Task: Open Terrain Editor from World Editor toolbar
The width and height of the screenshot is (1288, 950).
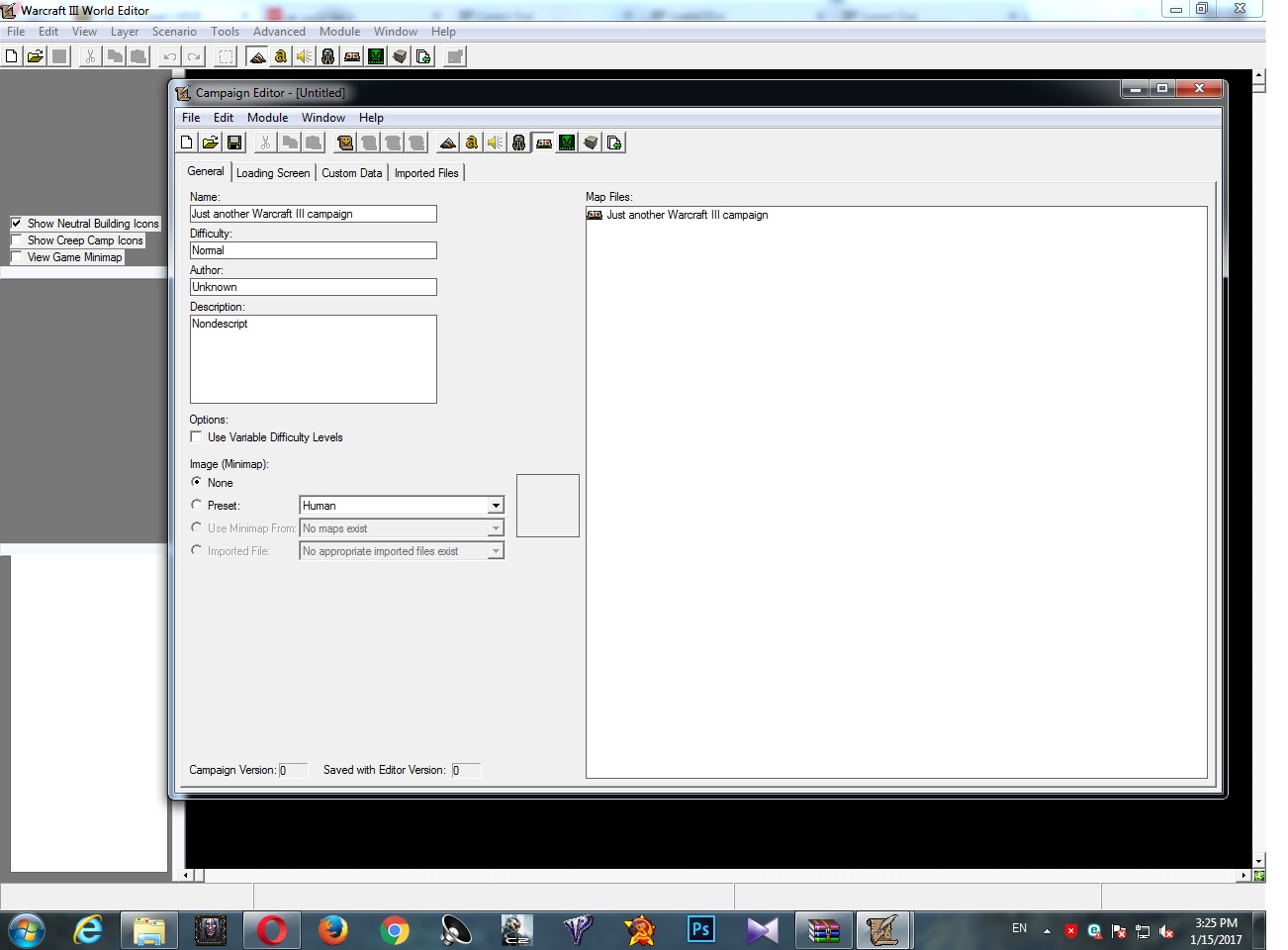Action: [257, 56]
